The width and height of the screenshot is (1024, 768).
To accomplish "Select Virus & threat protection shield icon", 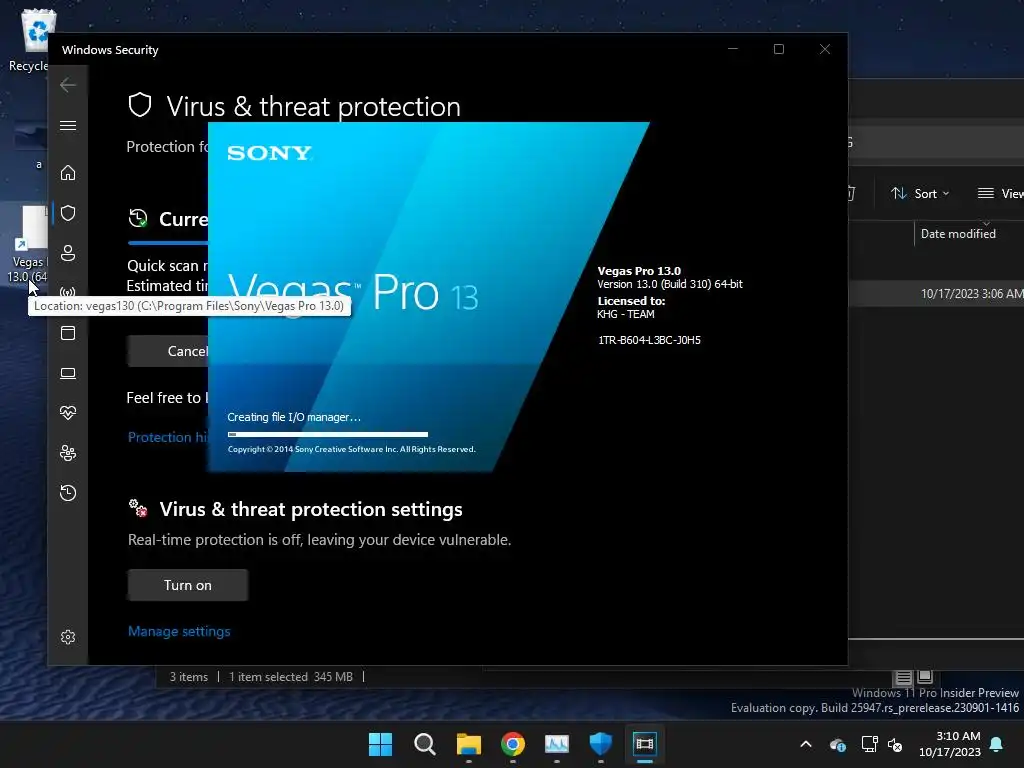I will [68, 213].
